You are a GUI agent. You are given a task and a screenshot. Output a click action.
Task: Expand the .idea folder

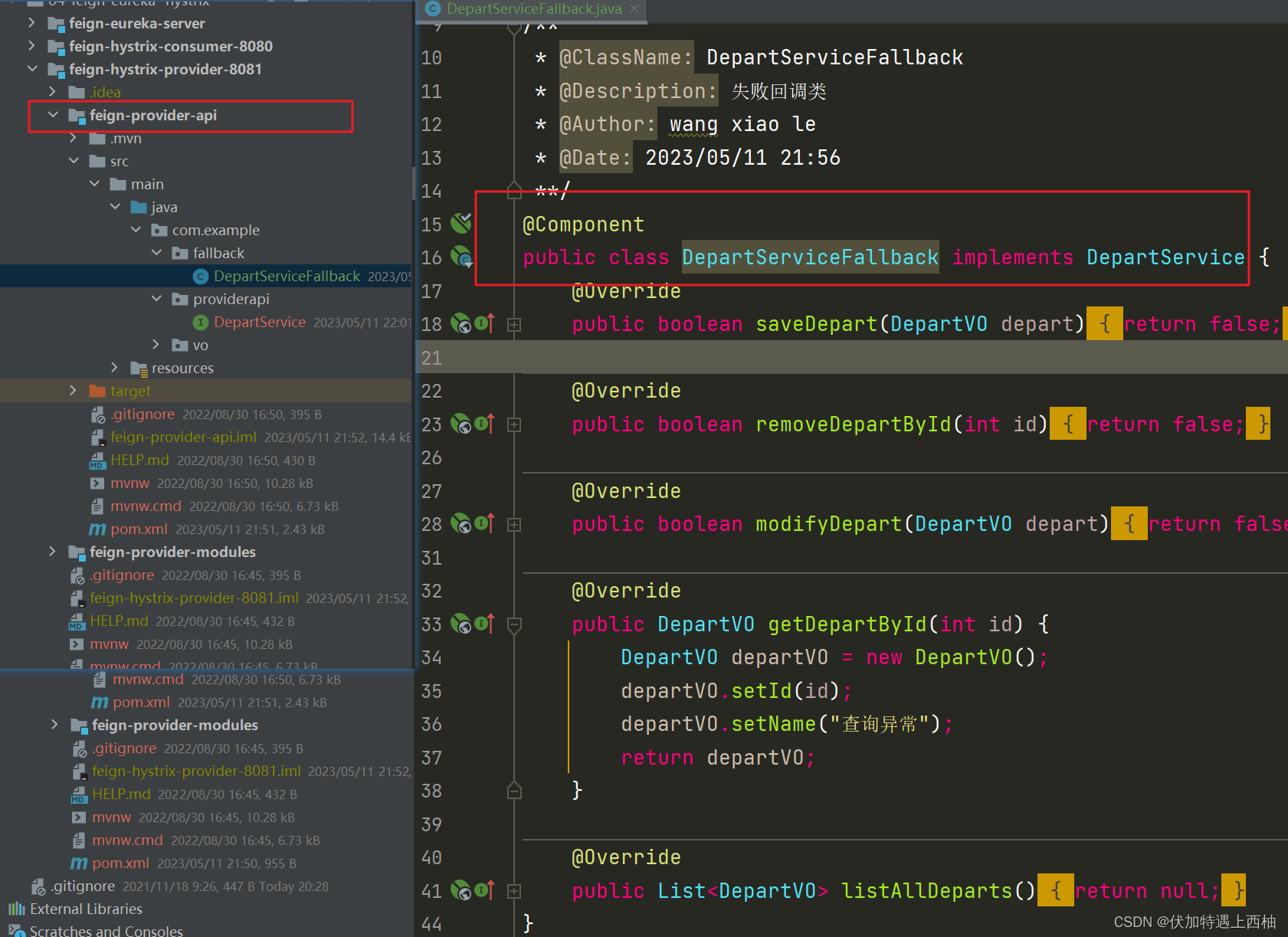tap(52, 92)
